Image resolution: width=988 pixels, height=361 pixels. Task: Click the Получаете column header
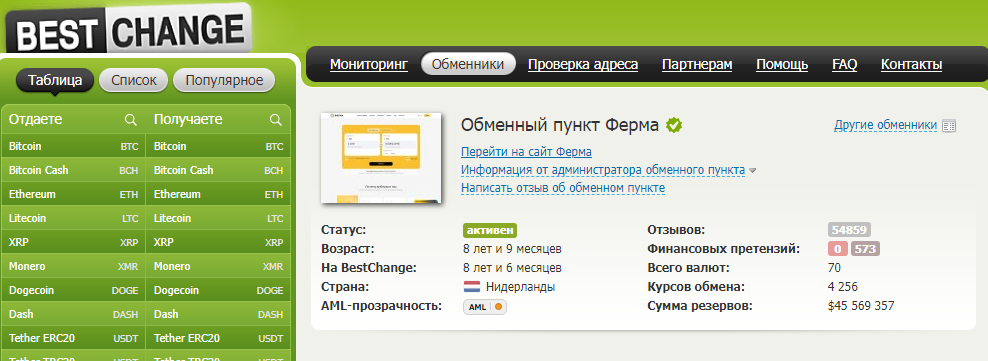(x=188, y=120)
